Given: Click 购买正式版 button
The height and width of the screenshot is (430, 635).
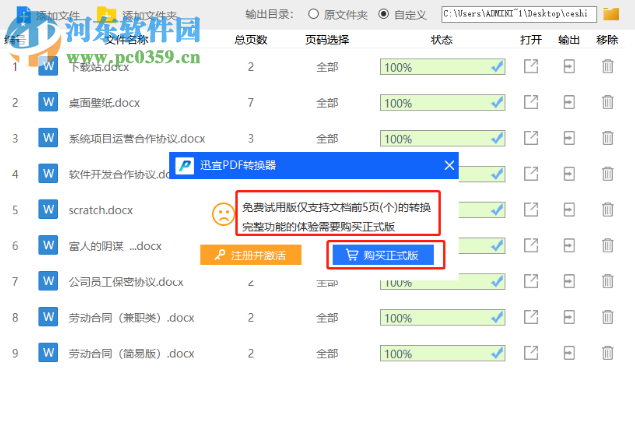Looking at the screenshot, I should [383, 255].
